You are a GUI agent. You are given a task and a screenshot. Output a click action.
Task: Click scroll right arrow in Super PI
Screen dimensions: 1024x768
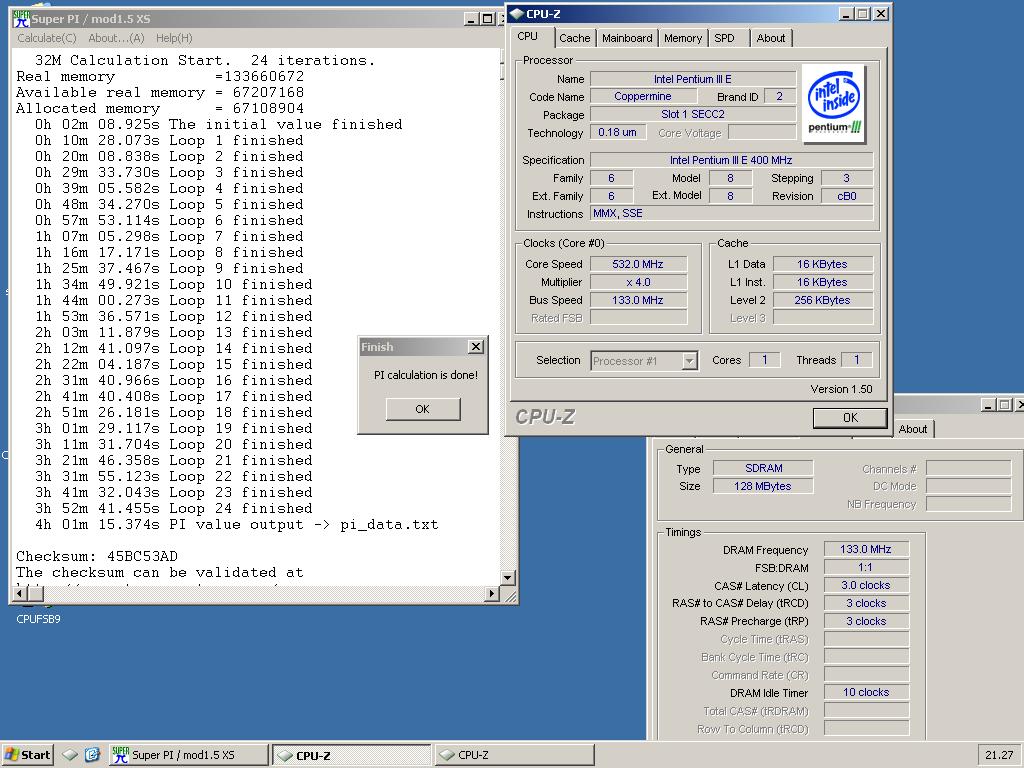492,593
